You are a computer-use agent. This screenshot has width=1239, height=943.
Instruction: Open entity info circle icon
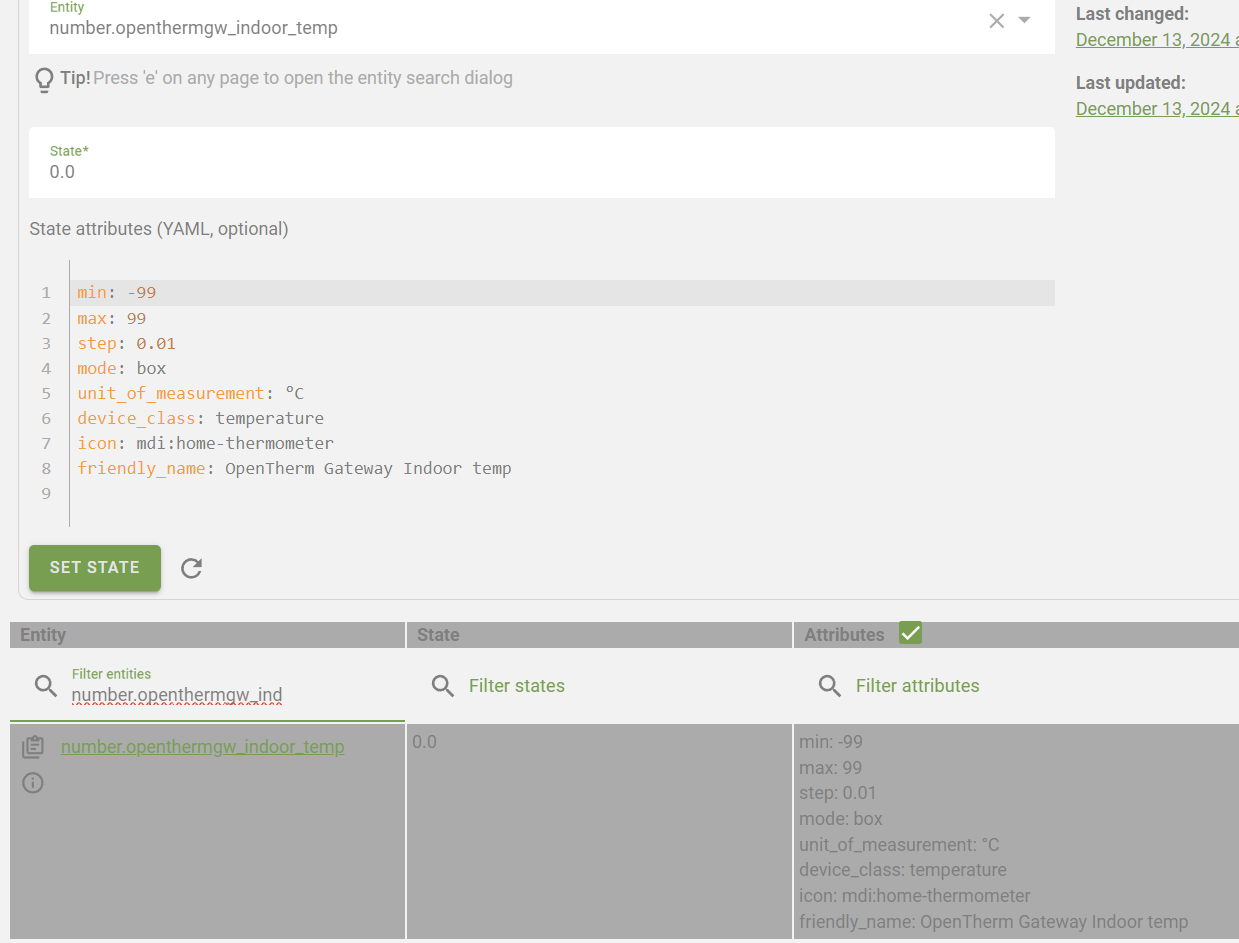pos(33,783)
